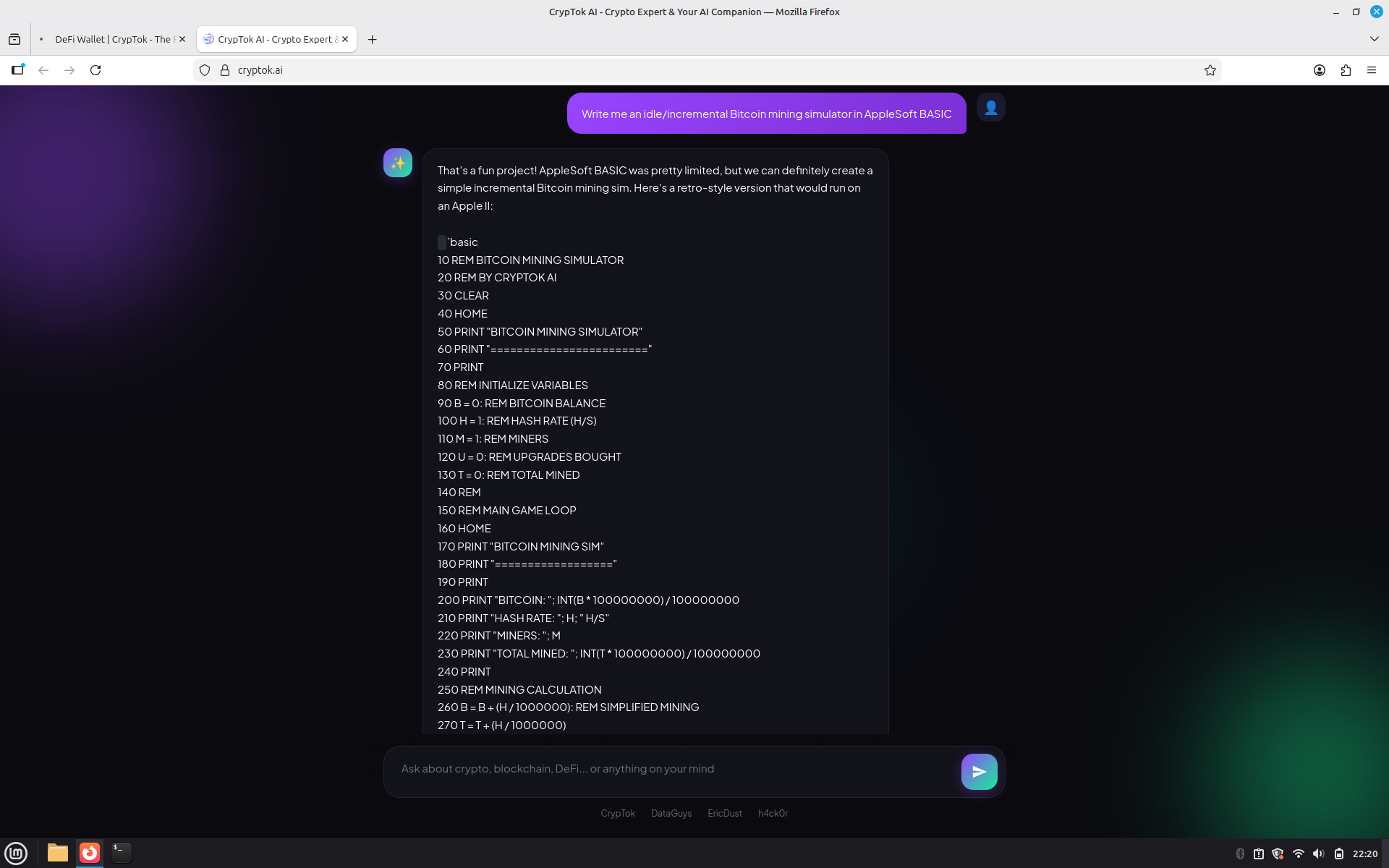Bookmark this page with the star icon

point(1210,70)
